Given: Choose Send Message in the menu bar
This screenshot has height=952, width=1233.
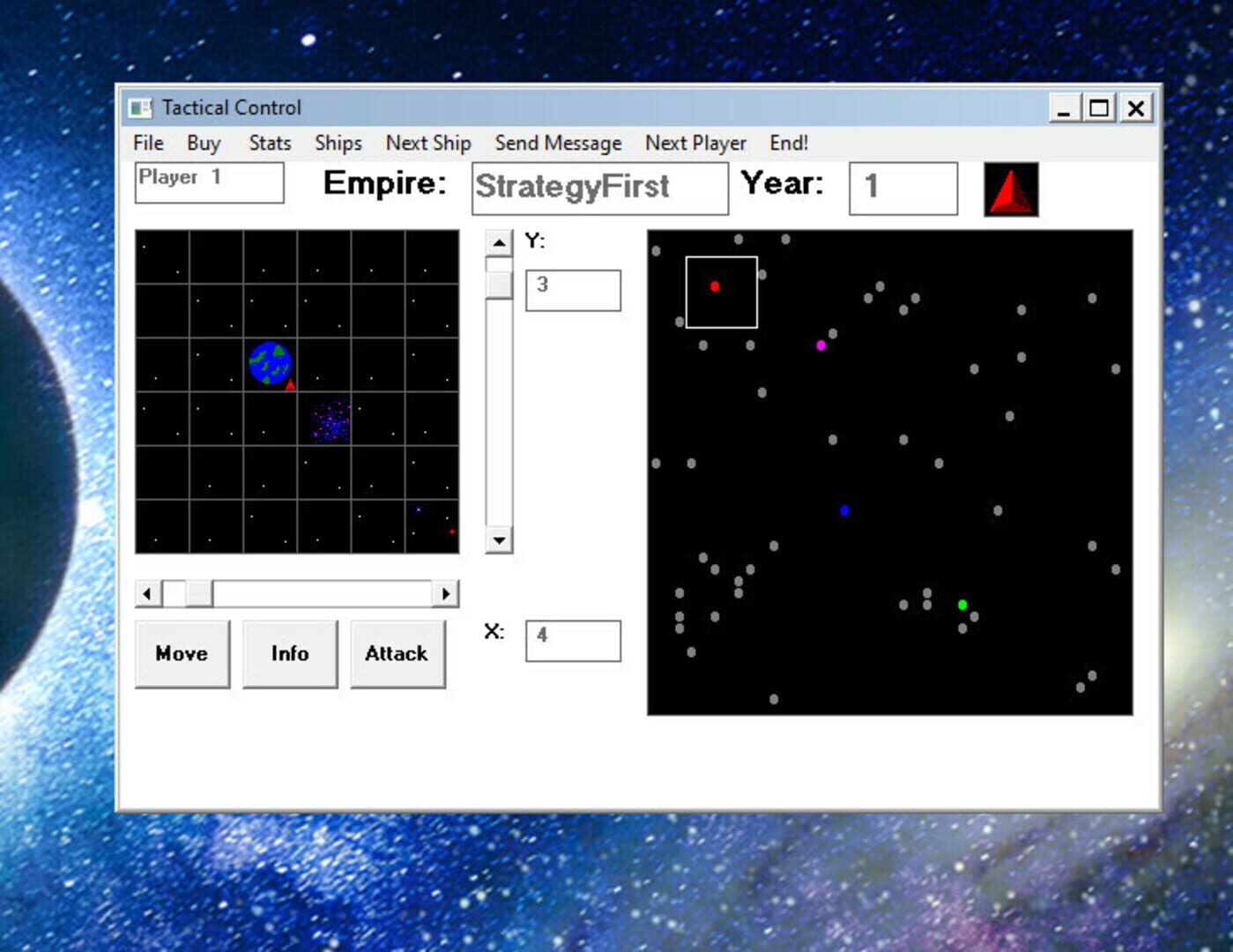Looking at the screenshot, I should pyautogui.click(x=558, y=143).
